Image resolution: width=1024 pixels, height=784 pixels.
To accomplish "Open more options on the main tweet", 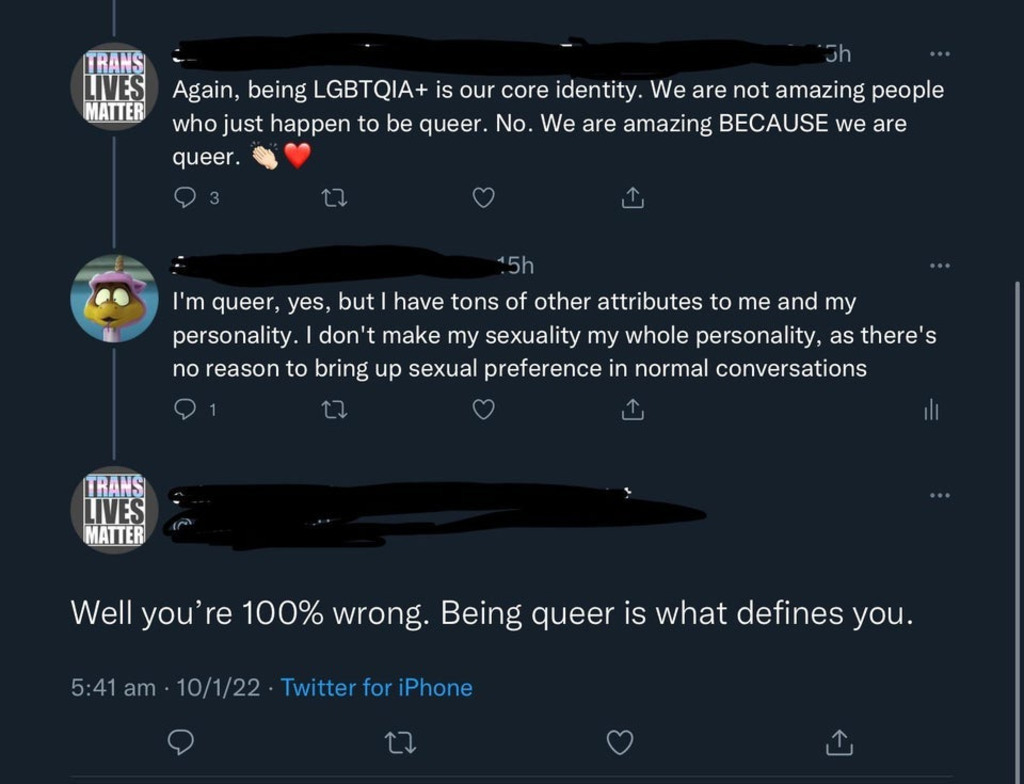I will (939, 494).
